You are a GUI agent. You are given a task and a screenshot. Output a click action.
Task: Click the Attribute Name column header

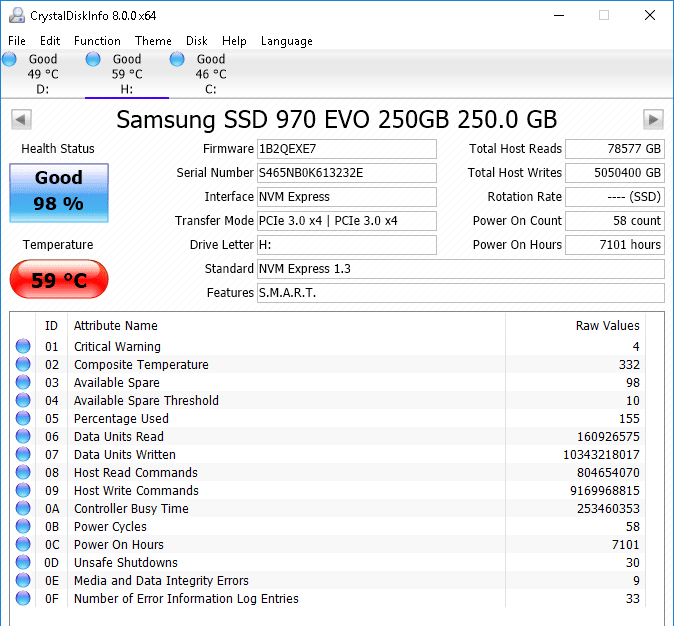tap(286, 325)
